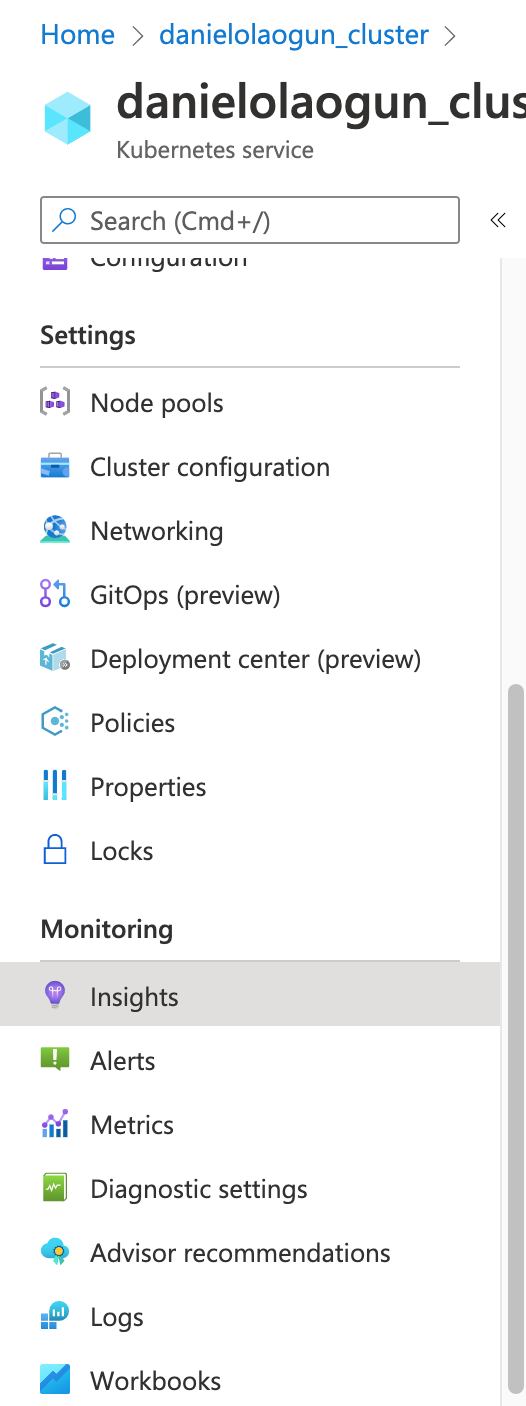Screen dimensions: 526x1406
Task: Click the GitOps (preview) branch icon
Action: pos(54,595)
